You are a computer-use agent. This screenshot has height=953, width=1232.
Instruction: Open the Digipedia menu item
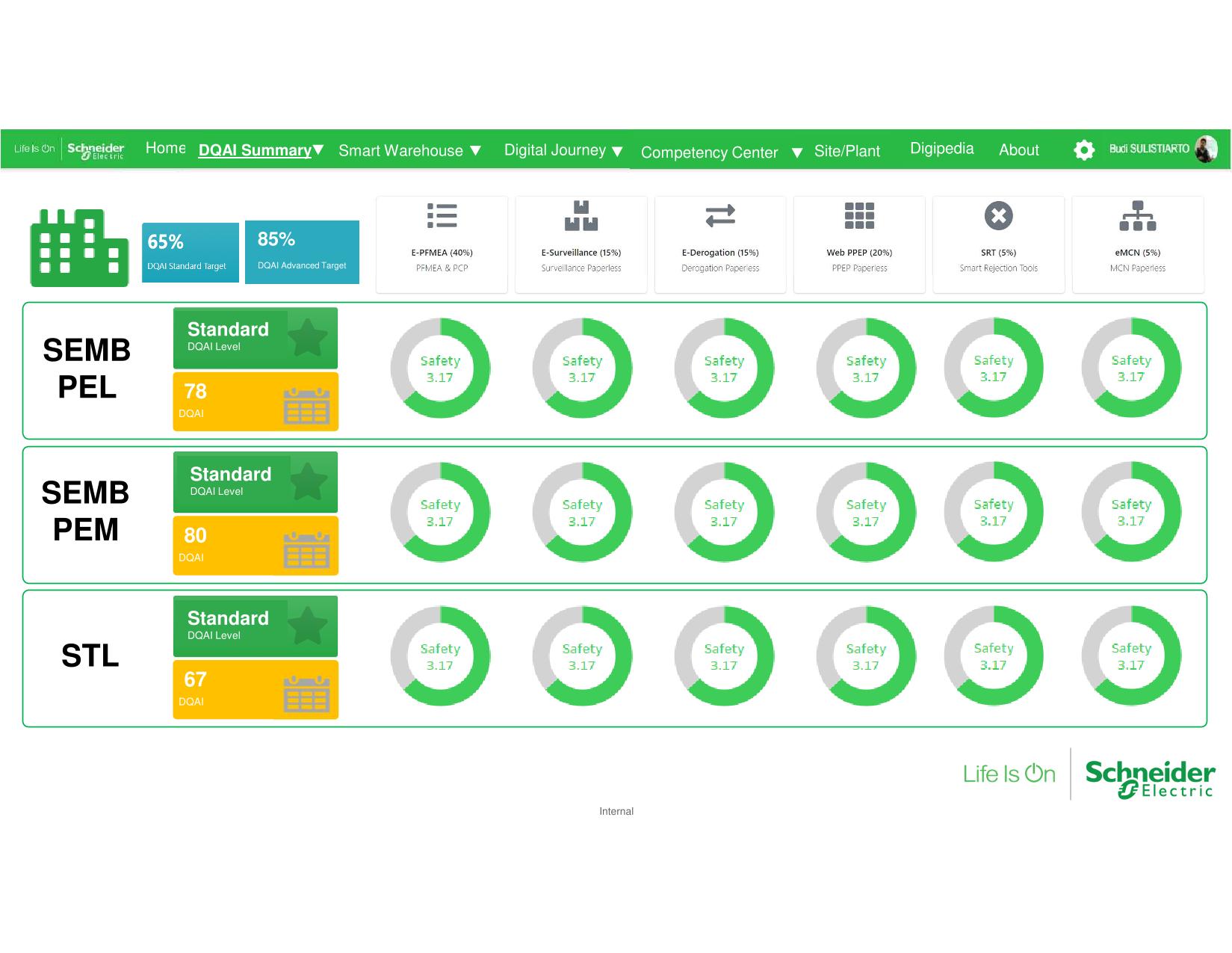point(941,148)
